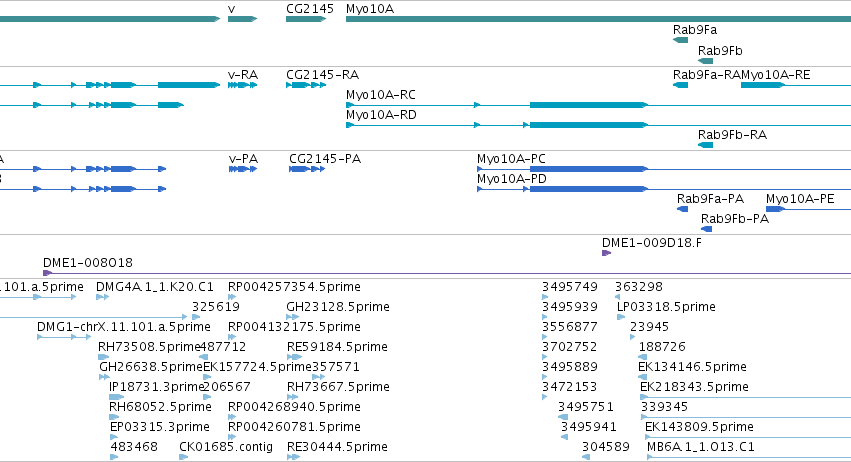Select the CG2145-RA transcript feature

pyautogui.click(x=306, y=85)
